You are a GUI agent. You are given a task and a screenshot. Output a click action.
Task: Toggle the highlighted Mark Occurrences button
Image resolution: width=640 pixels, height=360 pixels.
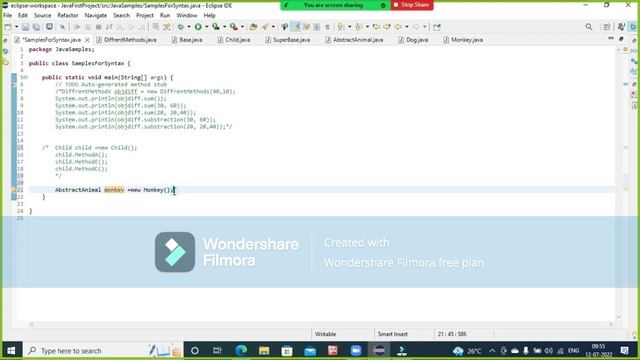tap(296, 27)
